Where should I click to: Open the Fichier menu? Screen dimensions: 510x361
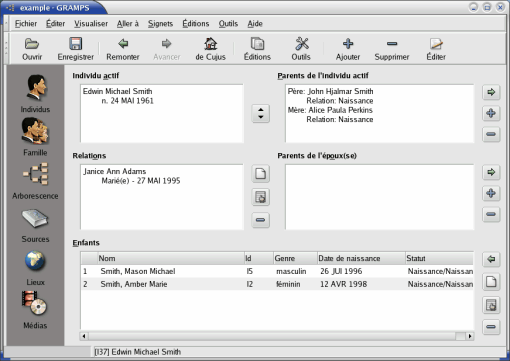pos(26,24)
